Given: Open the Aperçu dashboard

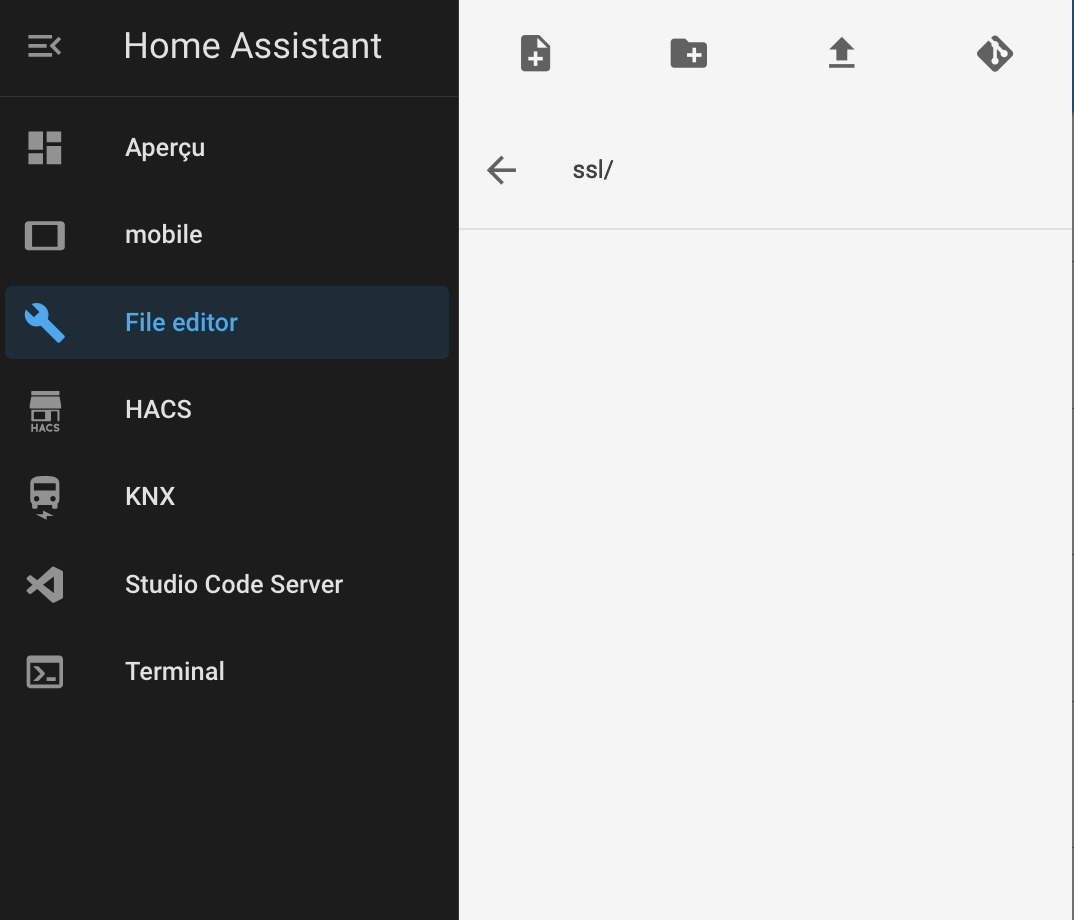Looking at the screenshot, I should (227, 148).
